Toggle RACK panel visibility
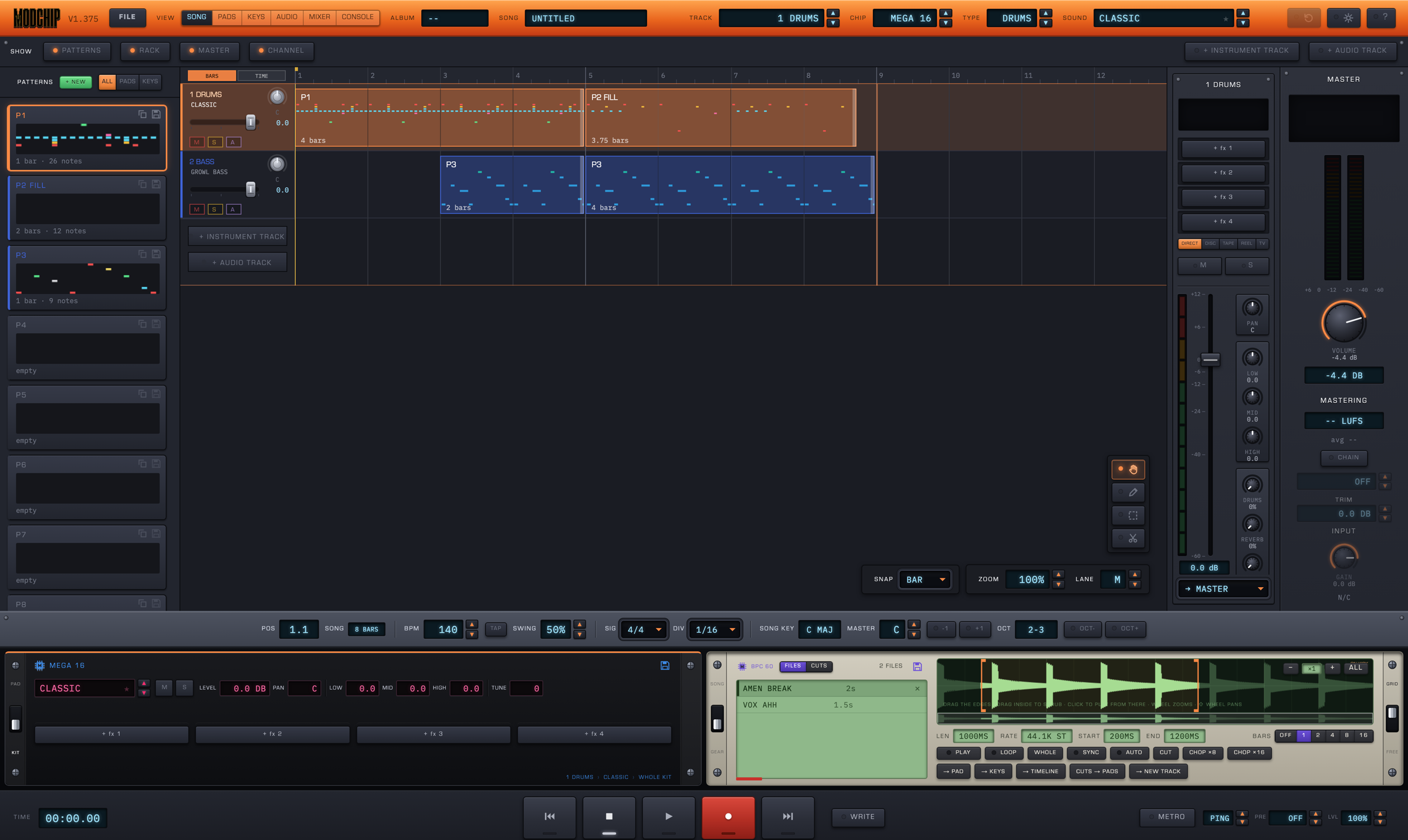1408x840 pixels. 145,50
